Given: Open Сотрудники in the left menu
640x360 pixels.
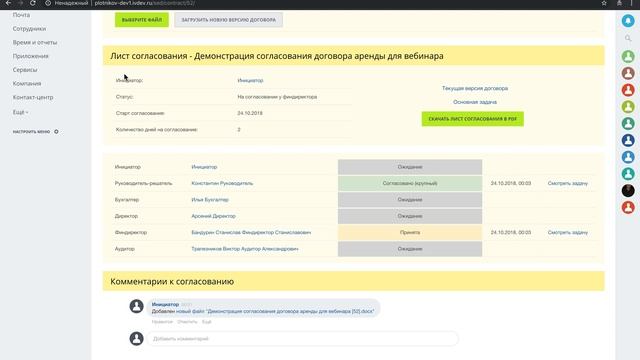Looking at the screenshot, I should coord(29,29).
